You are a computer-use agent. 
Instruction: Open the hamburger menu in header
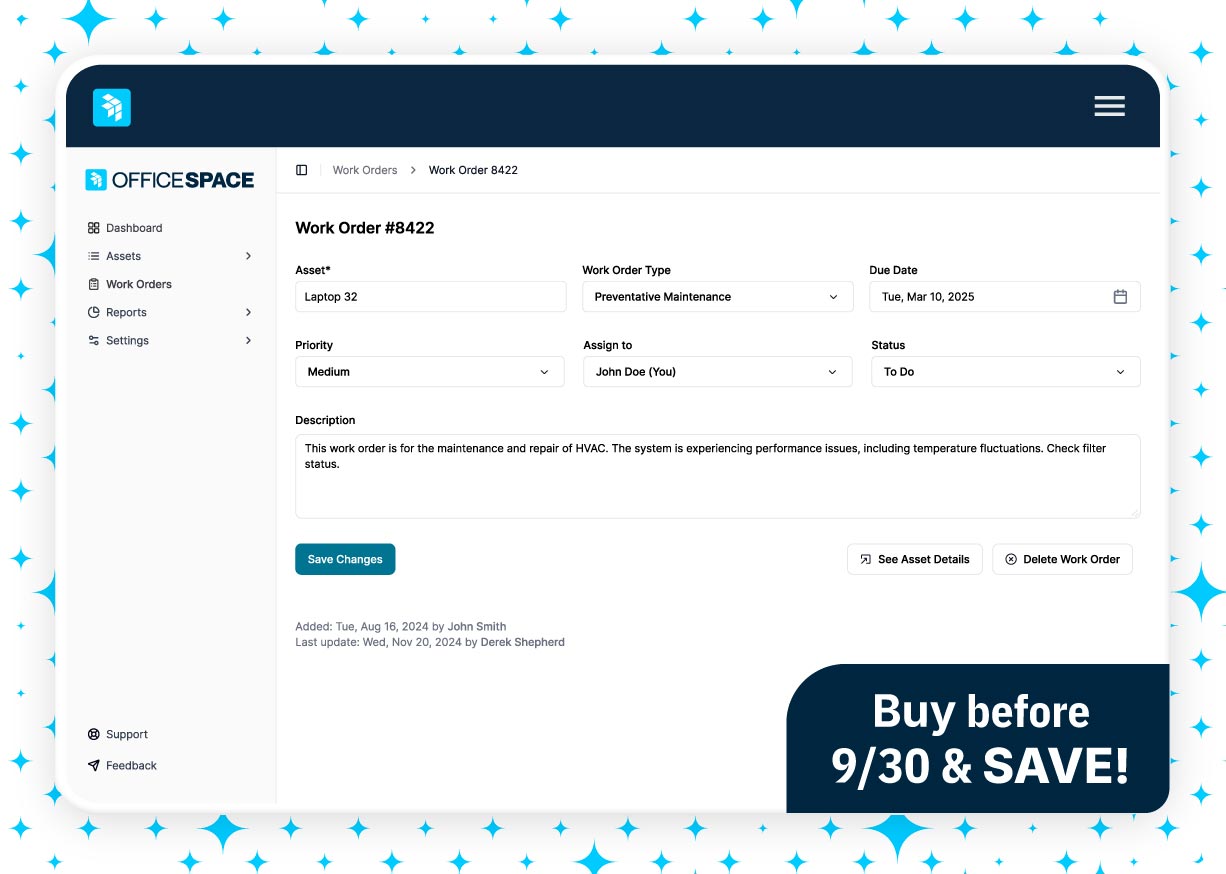pyautogui.click(x=1109, y=106)
